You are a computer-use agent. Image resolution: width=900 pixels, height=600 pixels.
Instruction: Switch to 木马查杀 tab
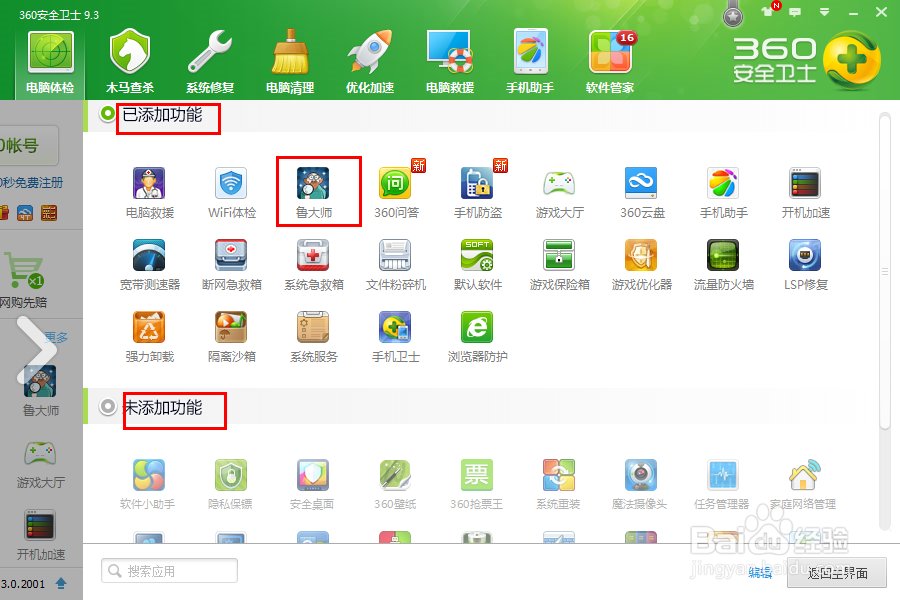point(130,62)
